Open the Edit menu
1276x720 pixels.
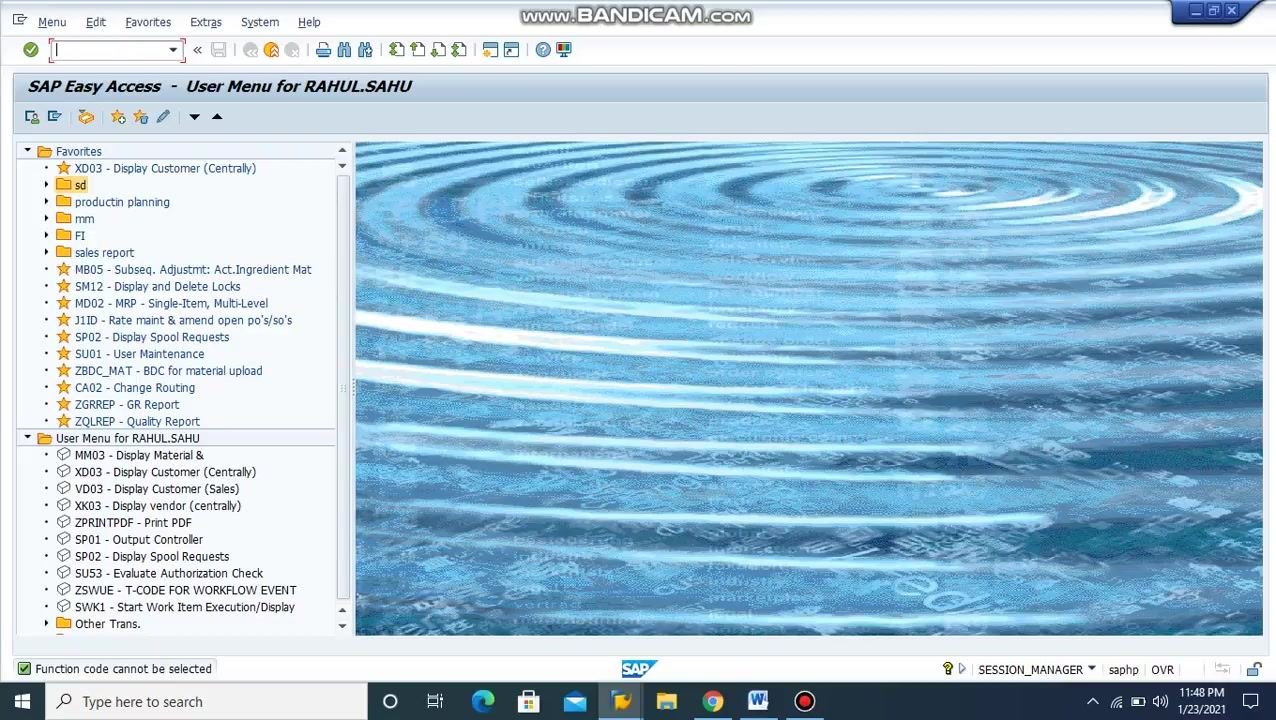point(96,22)
